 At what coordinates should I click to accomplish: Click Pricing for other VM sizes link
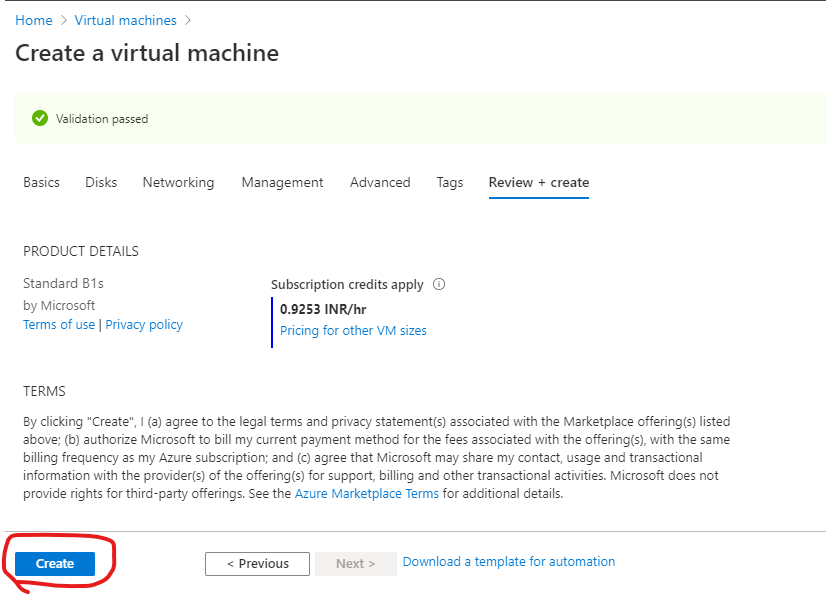(353, 330)
